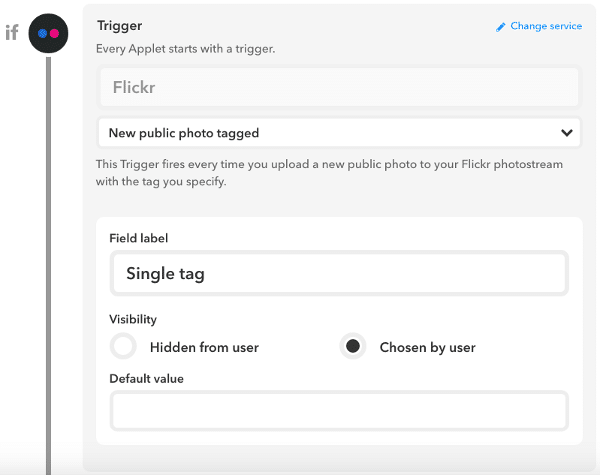The height and width of the screenshot is (475, 600).
Task: Click the greyed-out Flickr service field
Action: 339,87
